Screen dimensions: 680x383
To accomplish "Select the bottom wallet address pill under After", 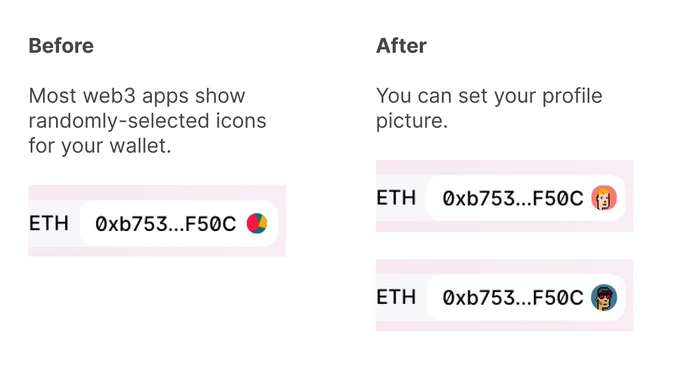I will click(526, 298).
